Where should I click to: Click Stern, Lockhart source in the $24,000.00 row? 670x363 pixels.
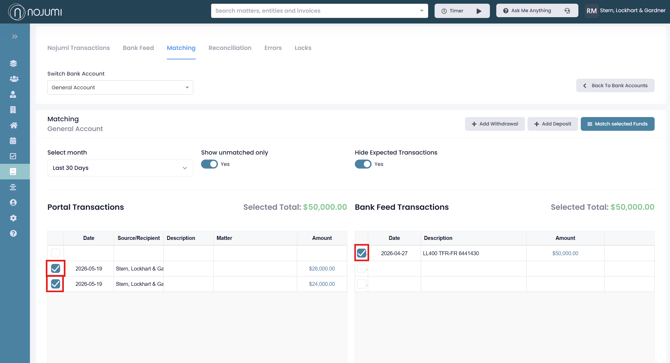139,284
